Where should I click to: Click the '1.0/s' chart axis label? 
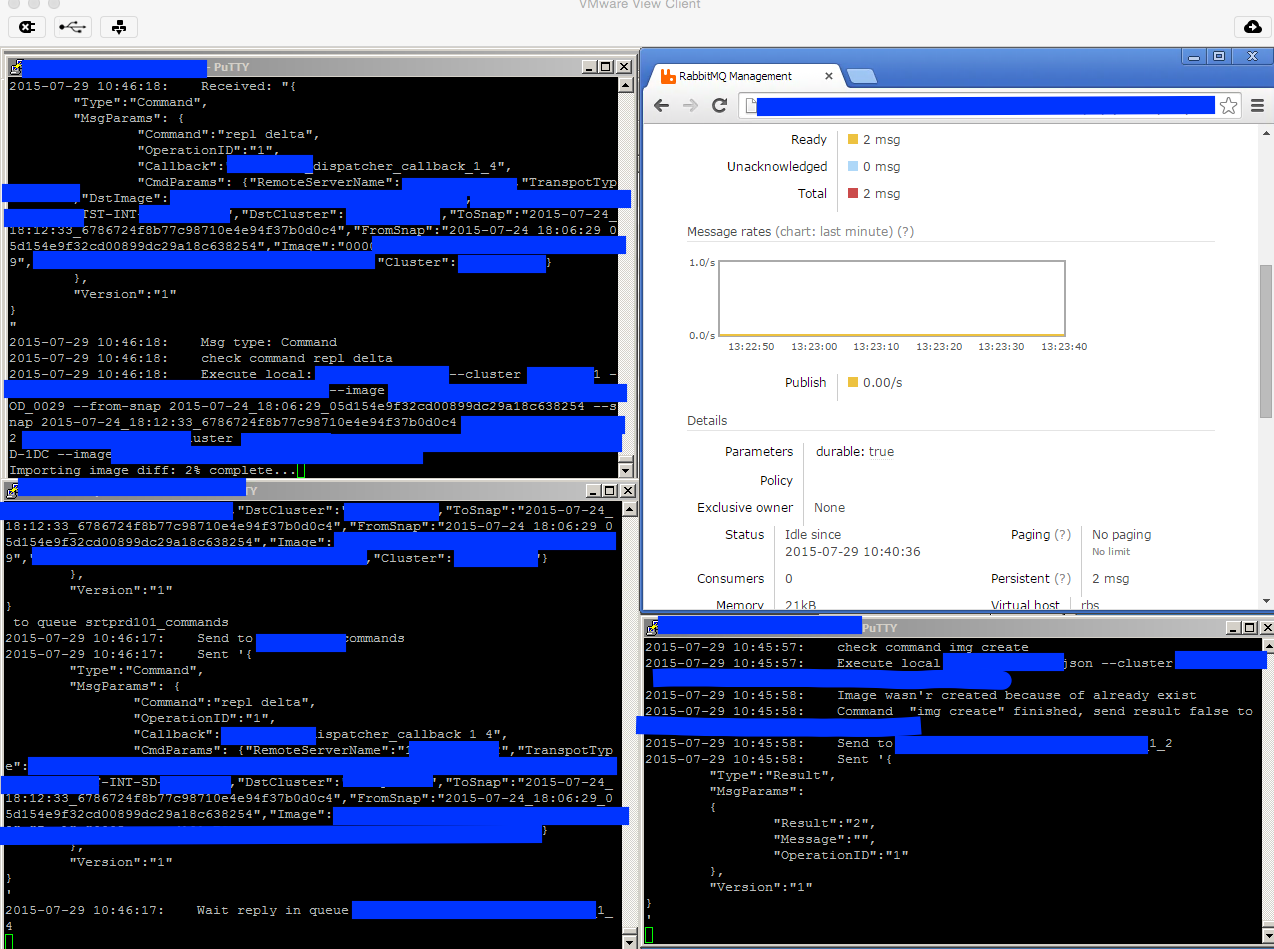(x=701, y=262)
